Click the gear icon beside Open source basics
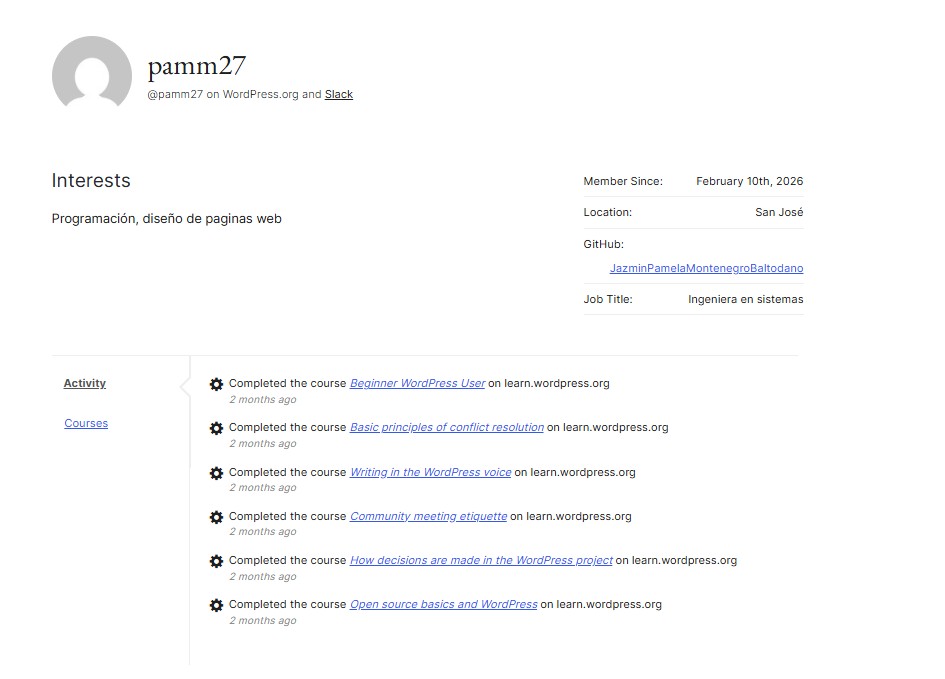945x679 pixels. [x=216, y=605]
